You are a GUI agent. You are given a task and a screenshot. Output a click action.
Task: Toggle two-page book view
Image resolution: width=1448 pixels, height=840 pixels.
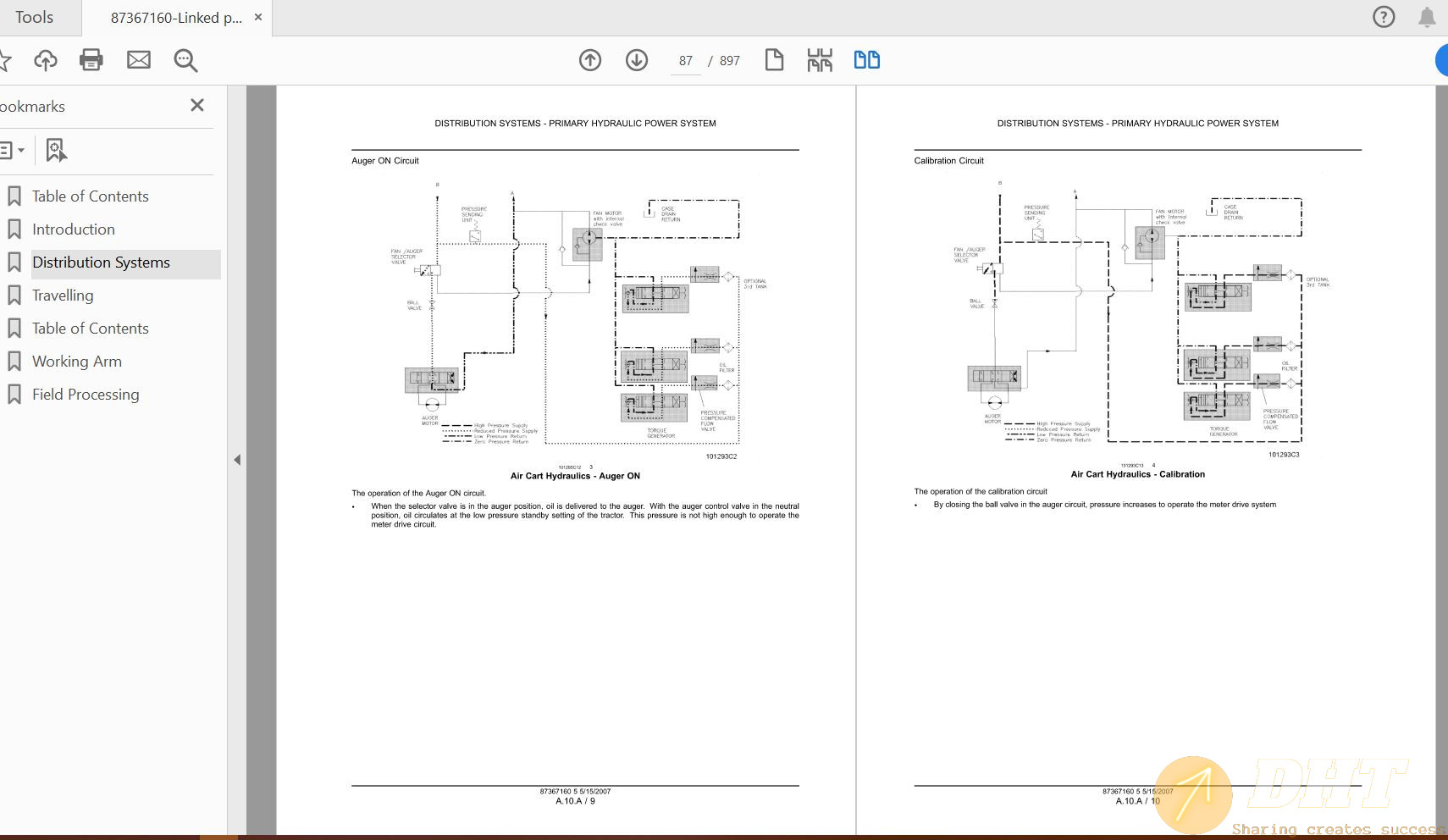[867, 60]
